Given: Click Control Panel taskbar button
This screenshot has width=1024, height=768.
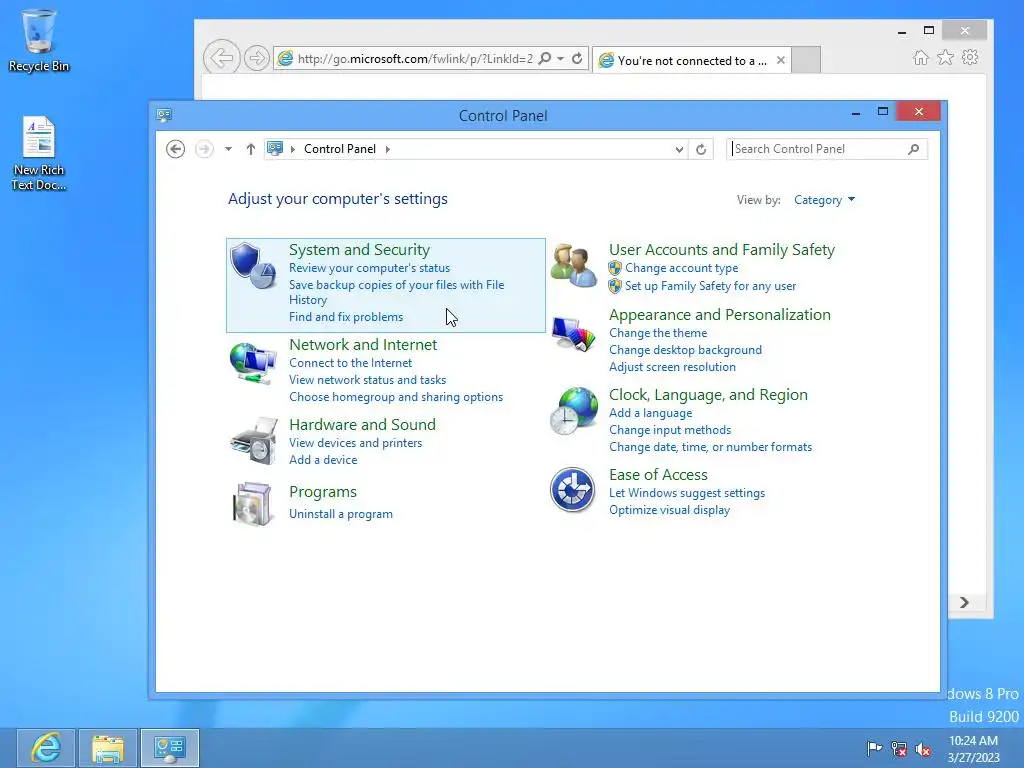Looking at the screenshot, I should 170,748.
